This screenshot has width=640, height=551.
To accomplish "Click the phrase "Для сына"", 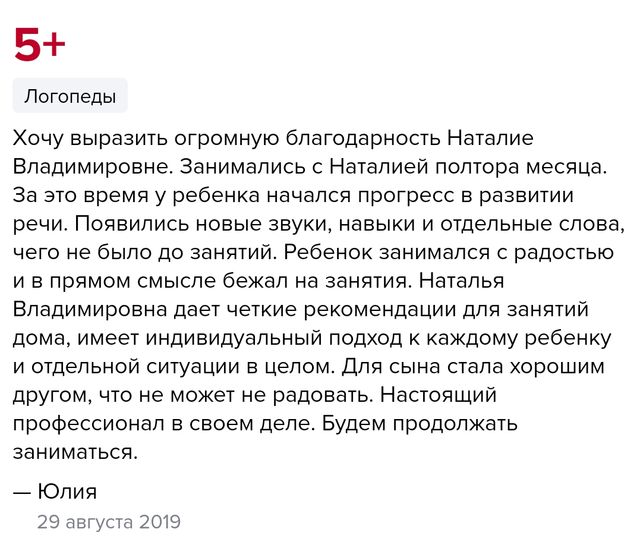I will [391, 367].
